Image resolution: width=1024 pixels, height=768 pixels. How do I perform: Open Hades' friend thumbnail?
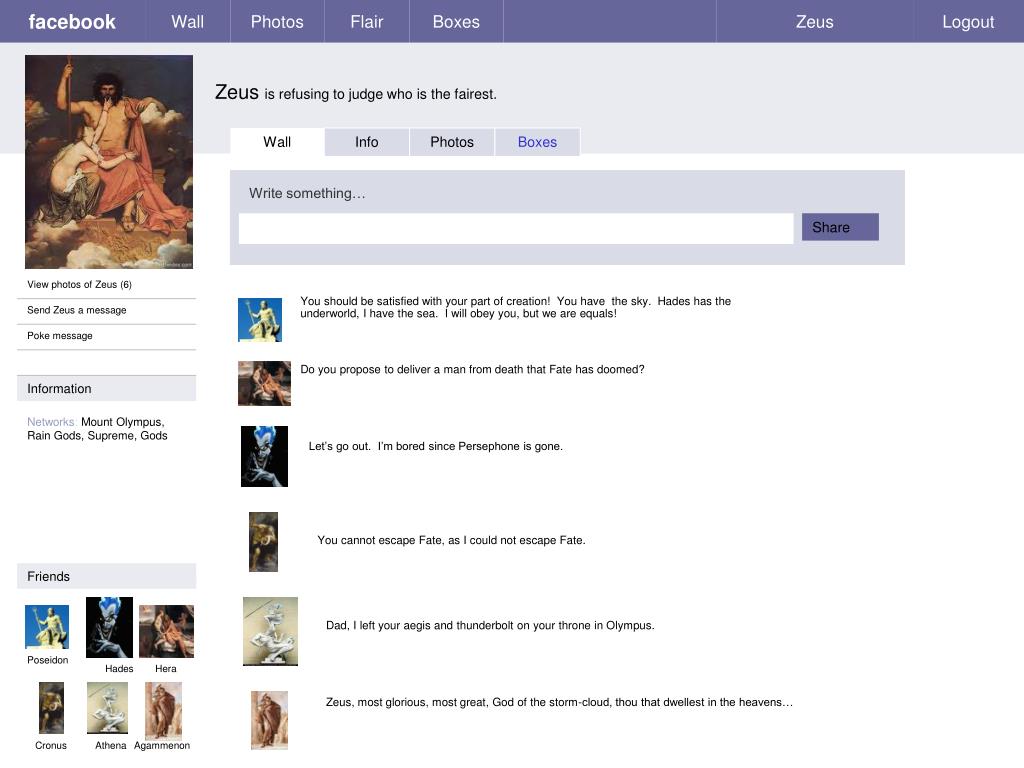tap(109, 627)
